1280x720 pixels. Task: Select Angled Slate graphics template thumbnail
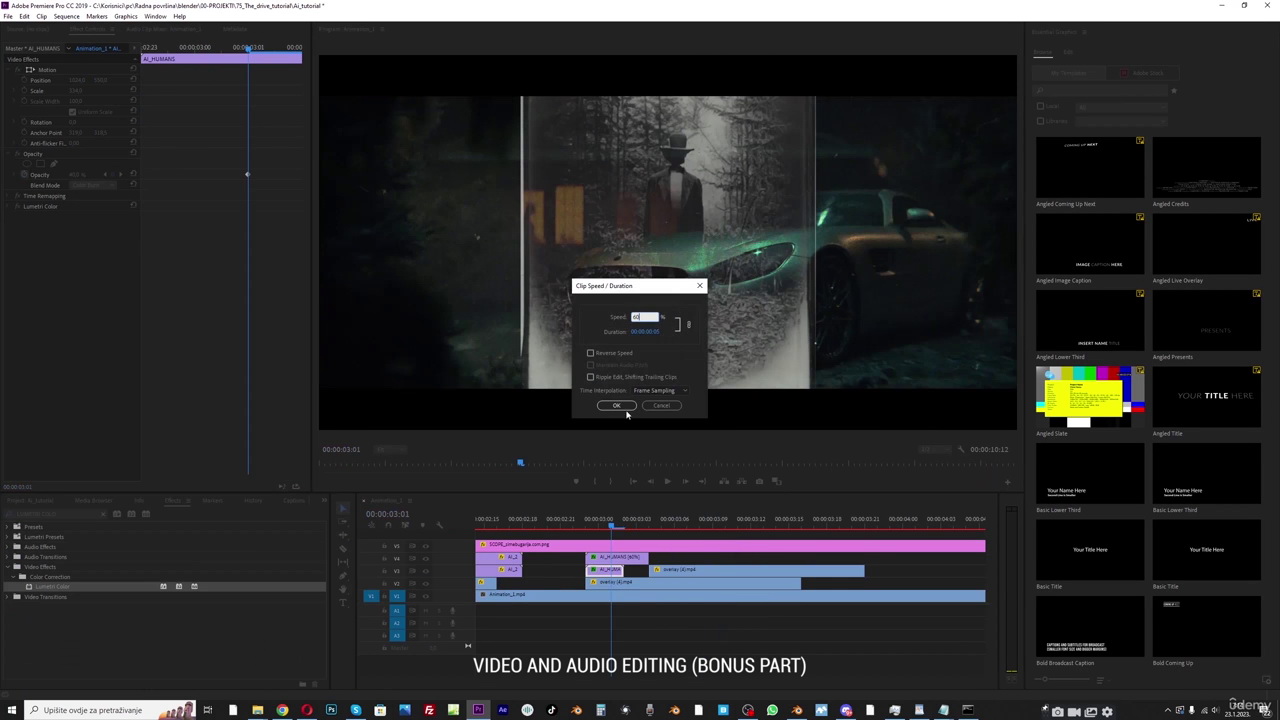(x=1090, y=396)
